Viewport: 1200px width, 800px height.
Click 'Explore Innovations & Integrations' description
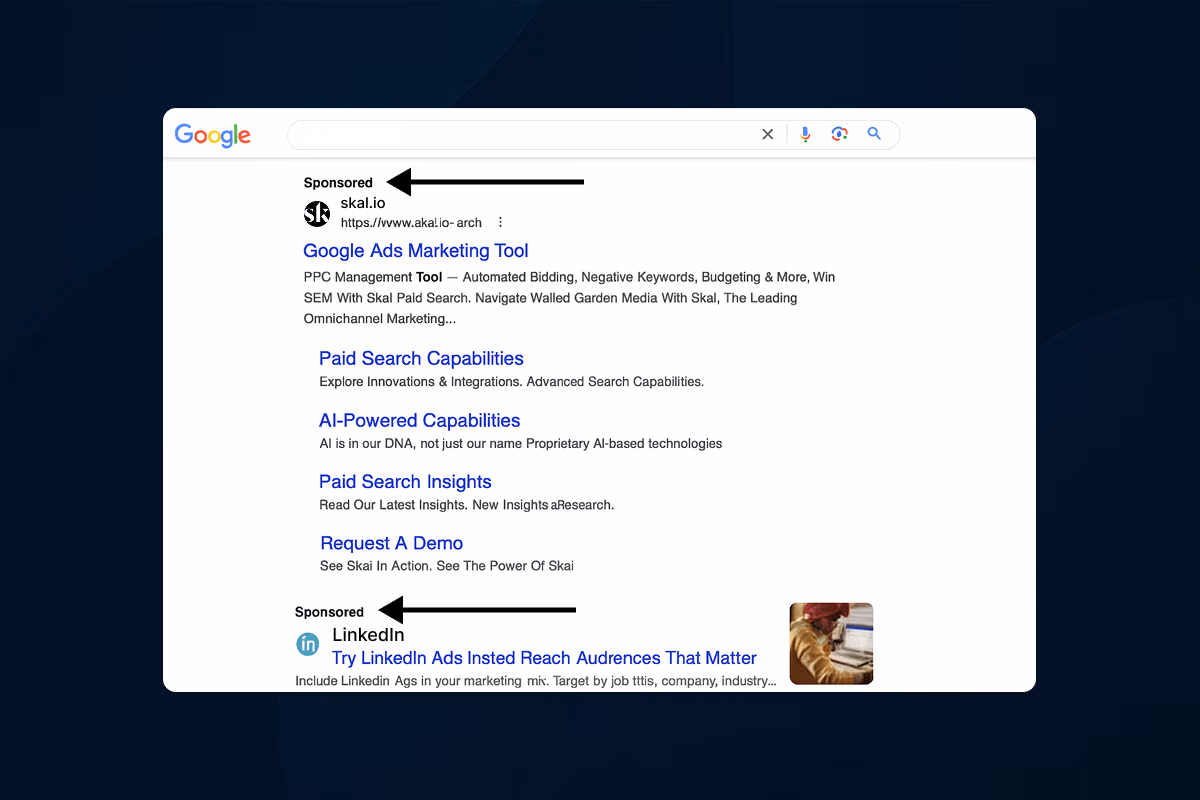coord(511,382)
